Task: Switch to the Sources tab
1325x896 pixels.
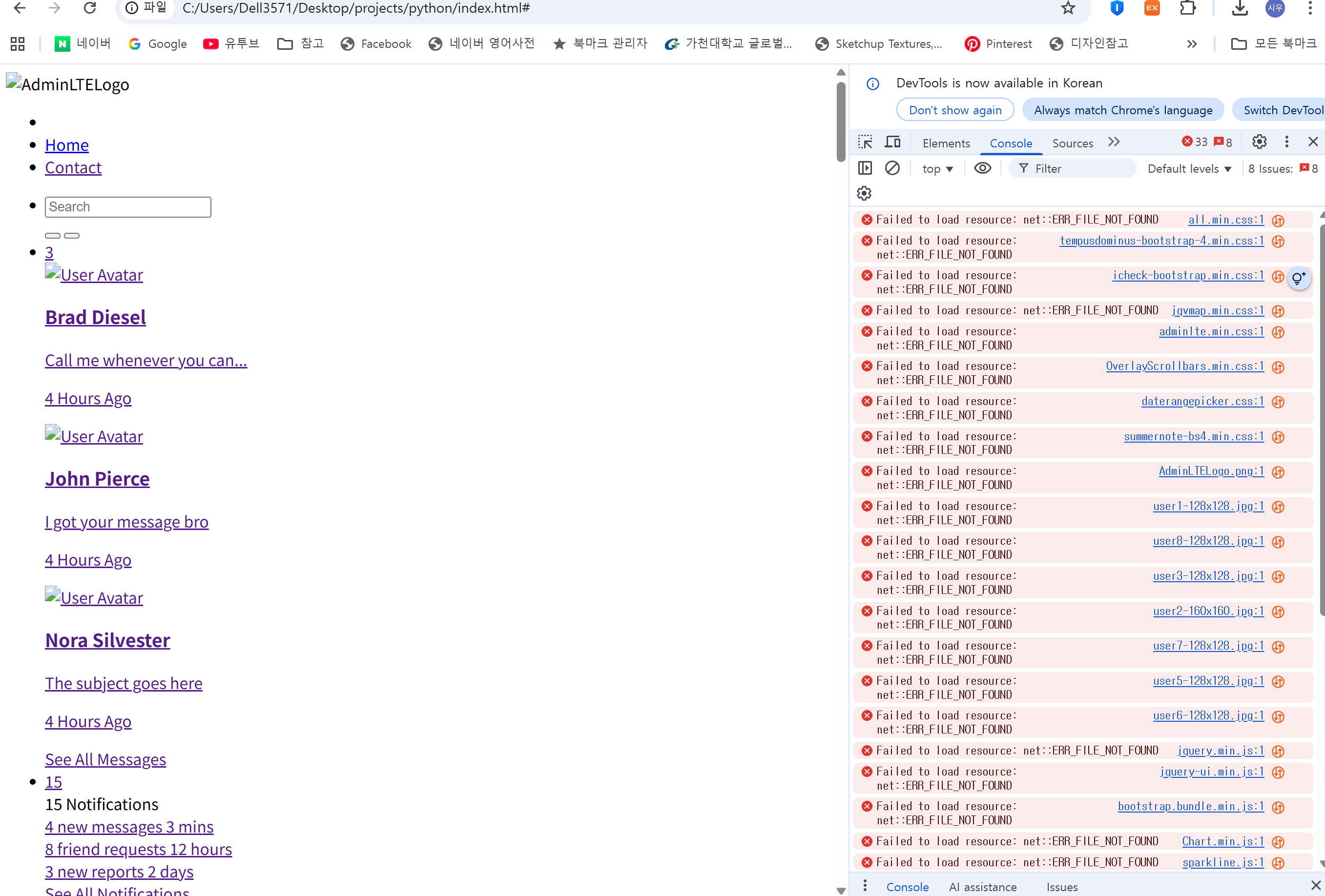Action: click(x=1072, y=143)
